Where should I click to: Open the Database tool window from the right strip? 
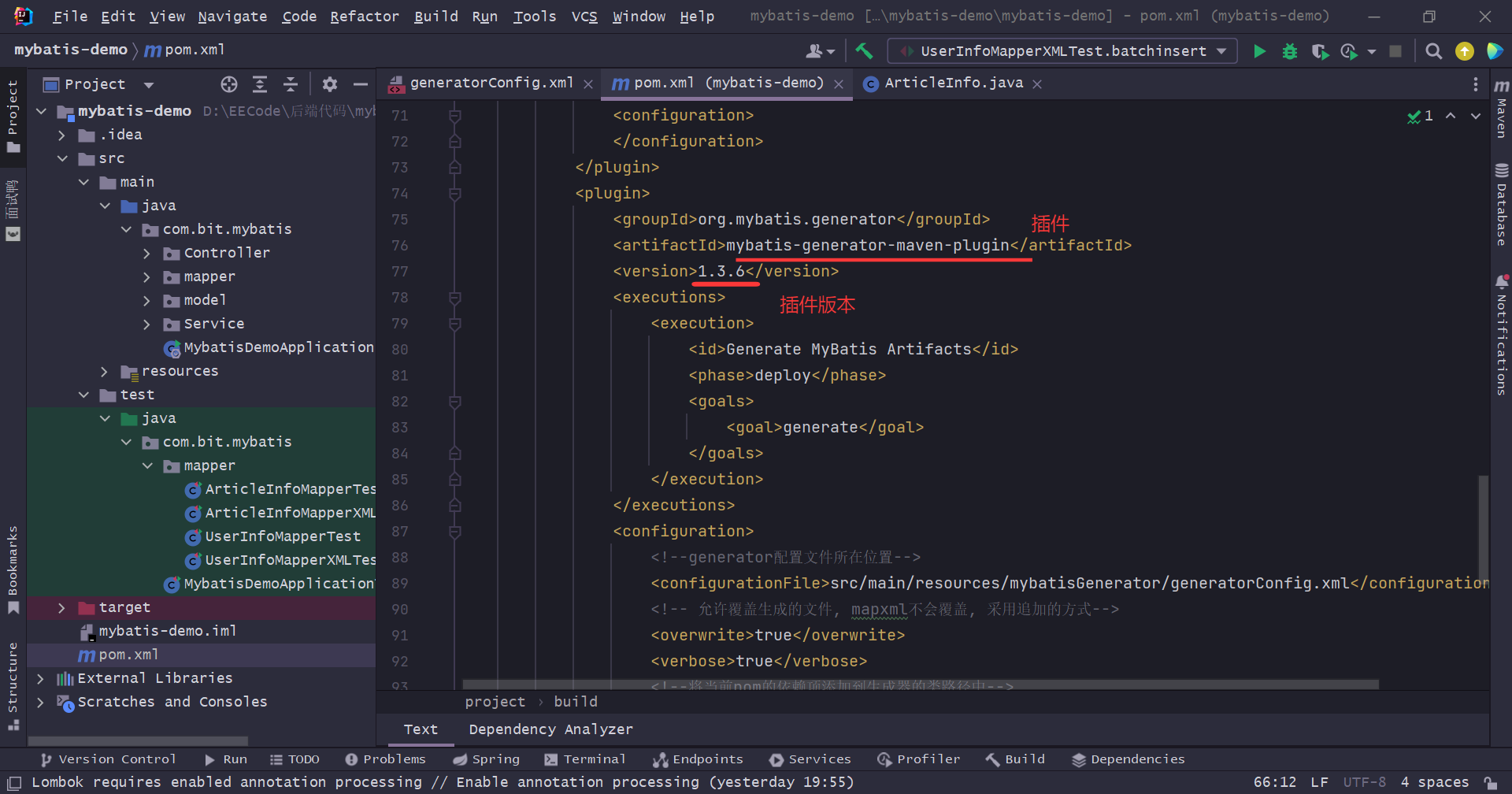1502,205
